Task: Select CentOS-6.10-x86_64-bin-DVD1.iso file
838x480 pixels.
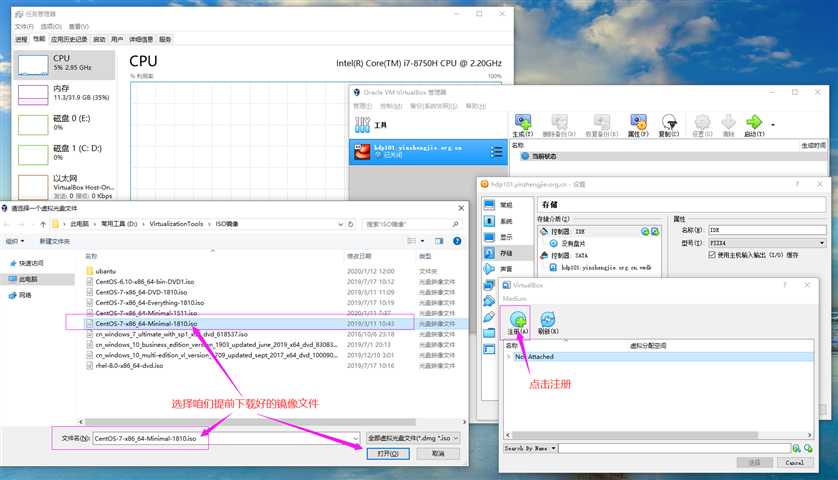Action: (144, 281)
